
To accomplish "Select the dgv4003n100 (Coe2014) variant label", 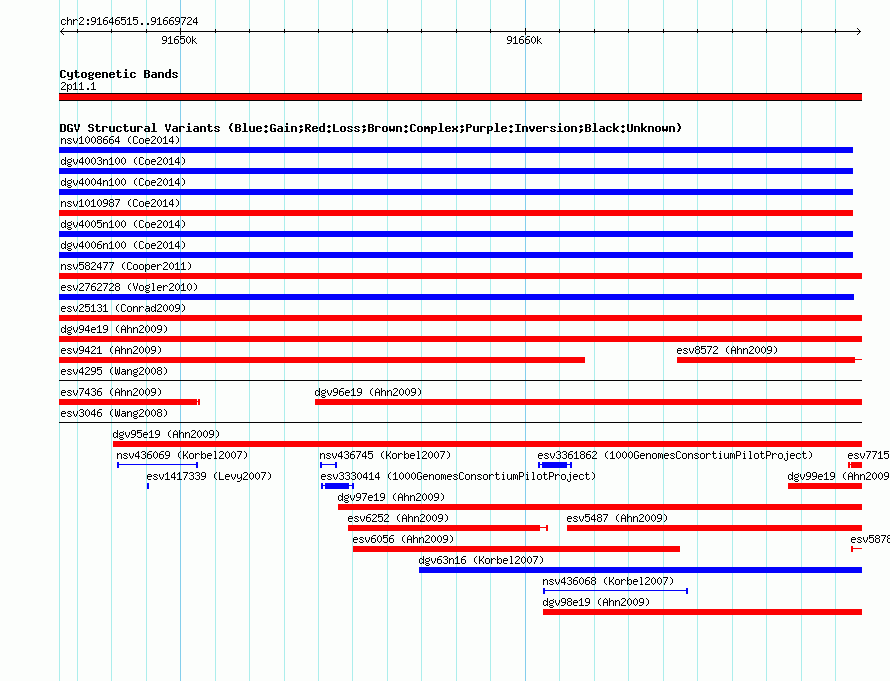I will coord(123,161).
